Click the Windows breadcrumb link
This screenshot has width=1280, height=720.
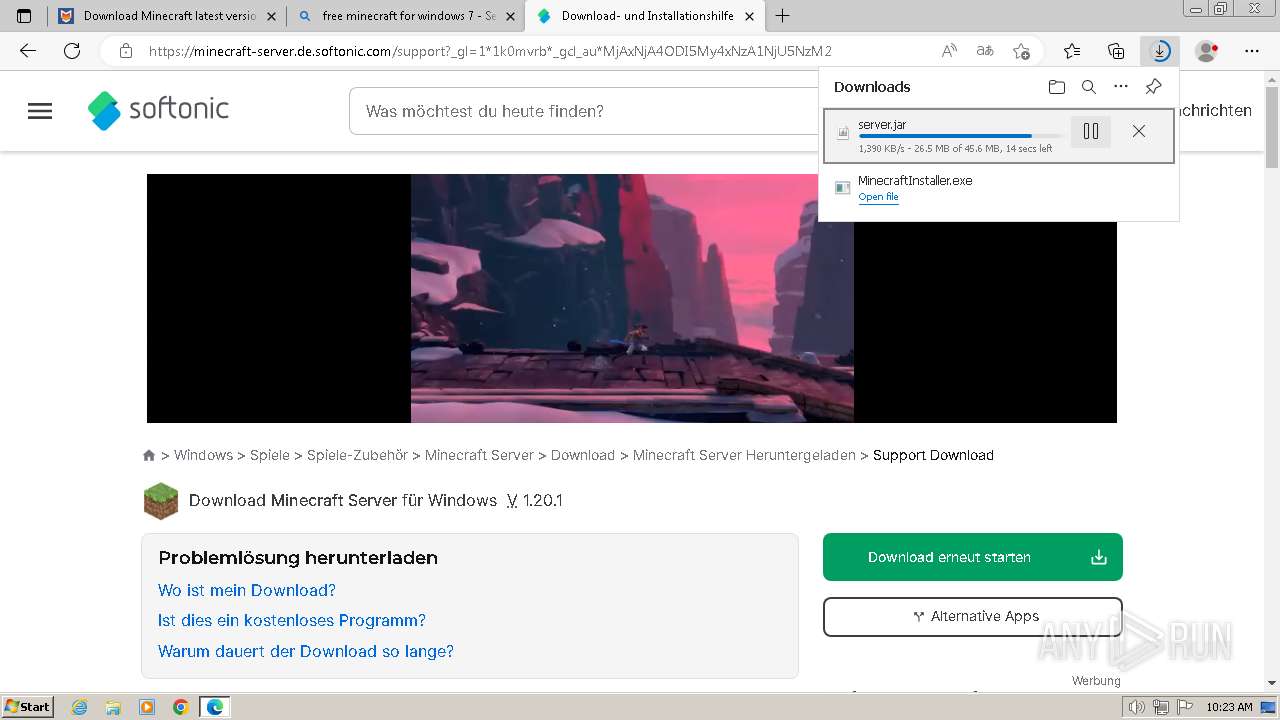point(203,455)
